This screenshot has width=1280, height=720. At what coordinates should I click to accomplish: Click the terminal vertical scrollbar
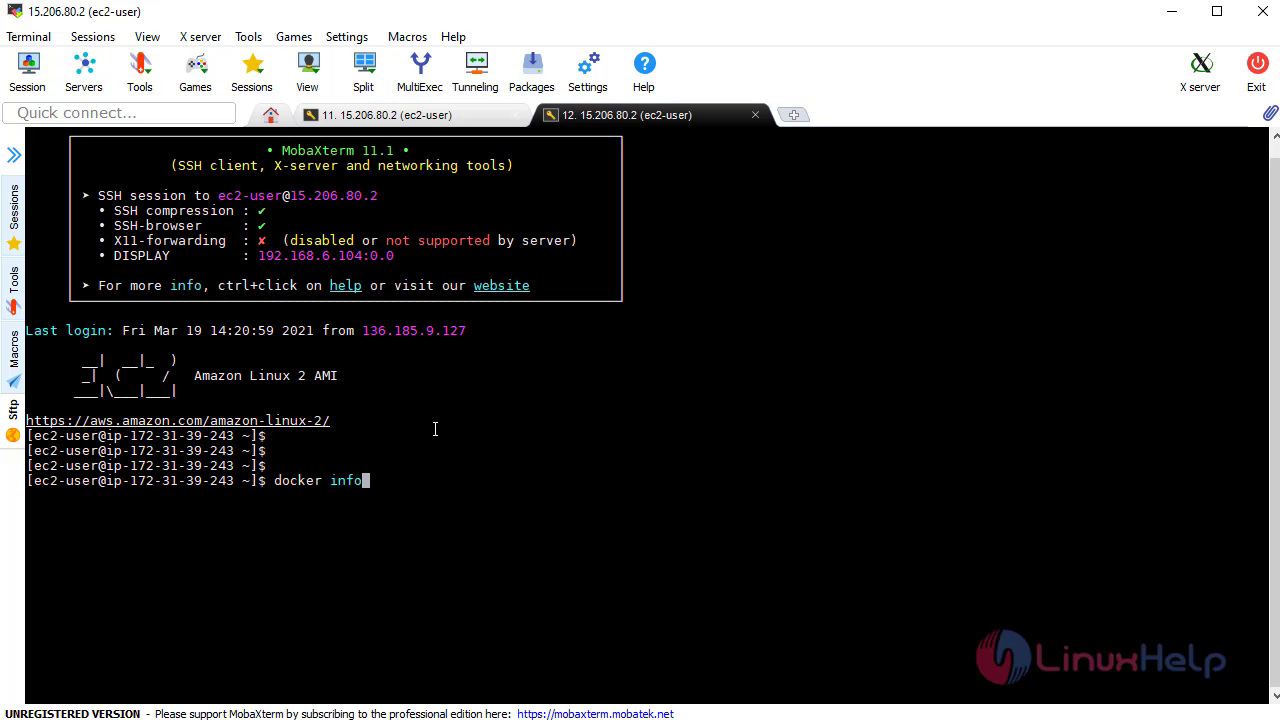pos(1274,415)
